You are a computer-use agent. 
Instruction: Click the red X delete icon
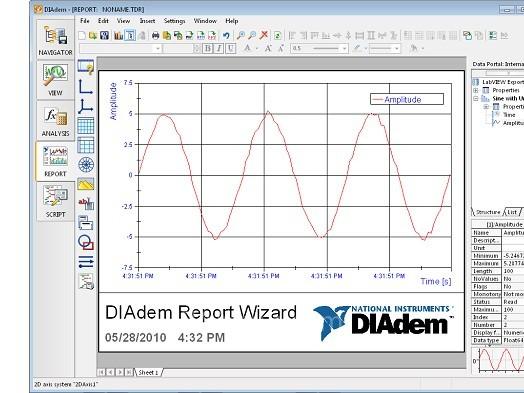tap(264, 35)
